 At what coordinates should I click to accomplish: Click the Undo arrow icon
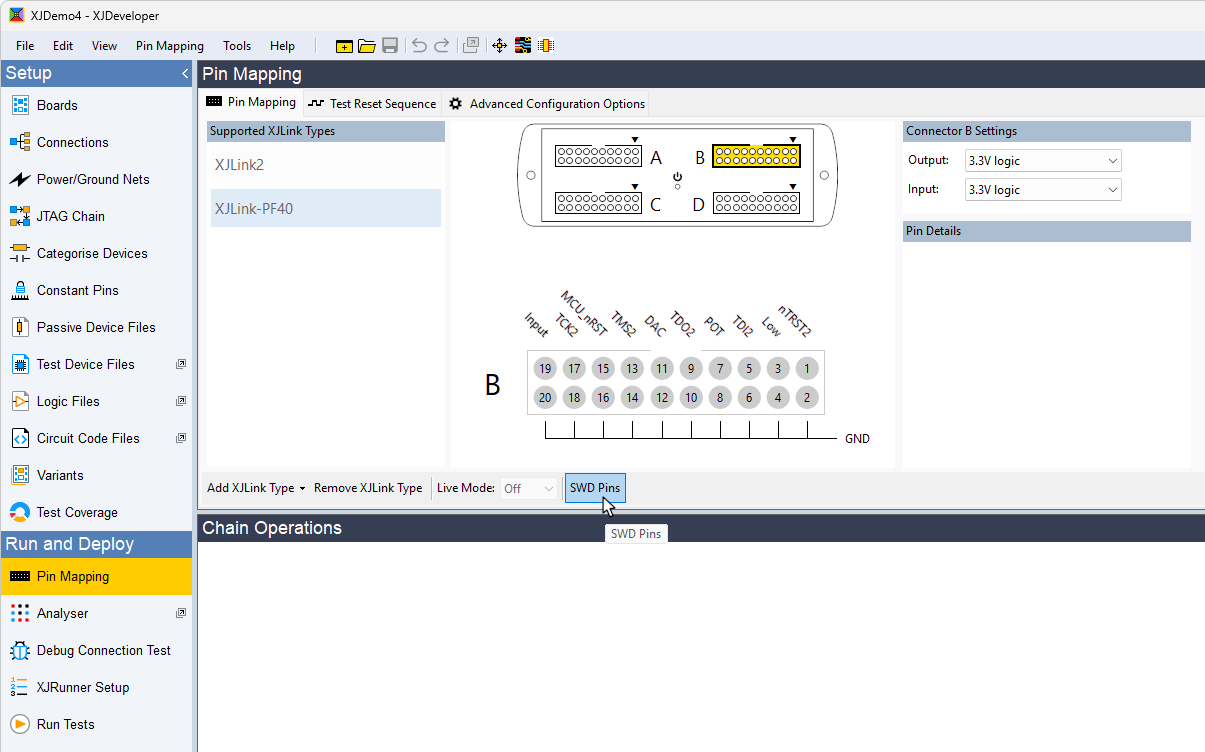(419, 46)
